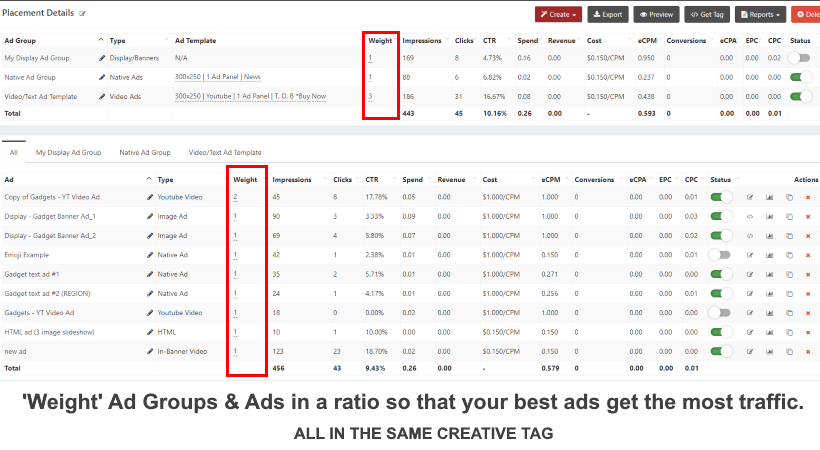Enable the Emoji Example ad status
The width and height of the screenshot is (820, 450).
coord(720,255)
